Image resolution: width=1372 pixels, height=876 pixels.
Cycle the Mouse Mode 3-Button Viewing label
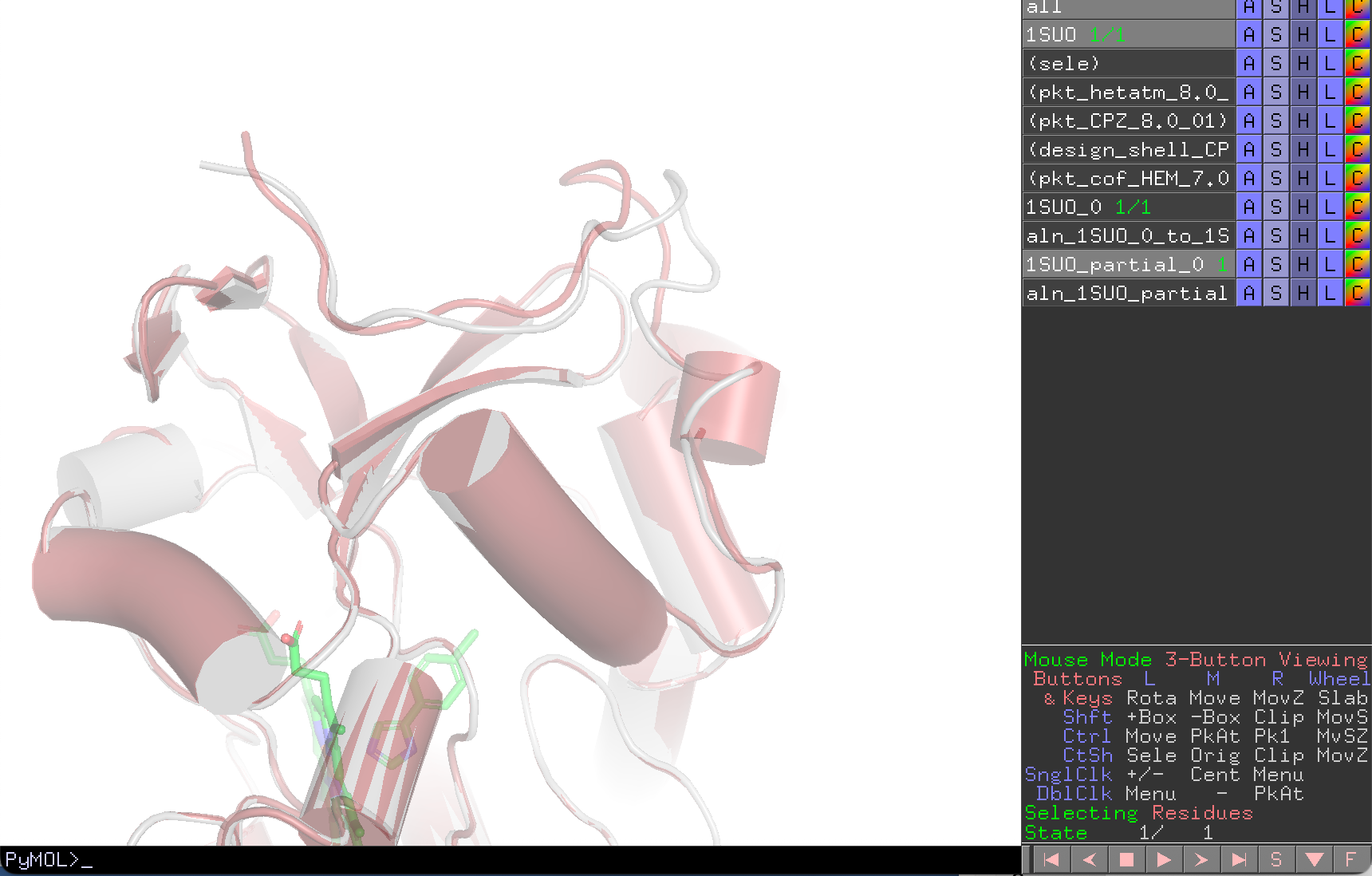click(1196, 660)
